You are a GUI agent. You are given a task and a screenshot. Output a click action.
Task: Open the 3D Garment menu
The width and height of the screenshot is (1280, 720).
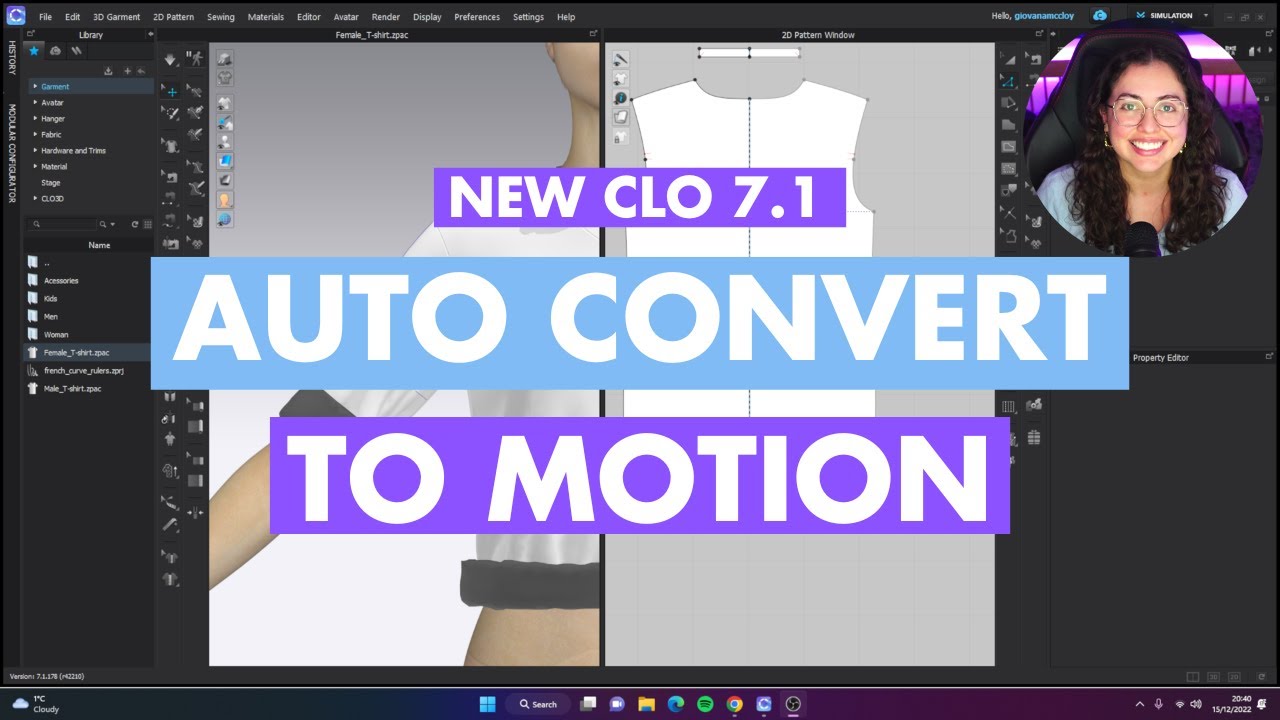pyautogui.click(x=116, y=17)
